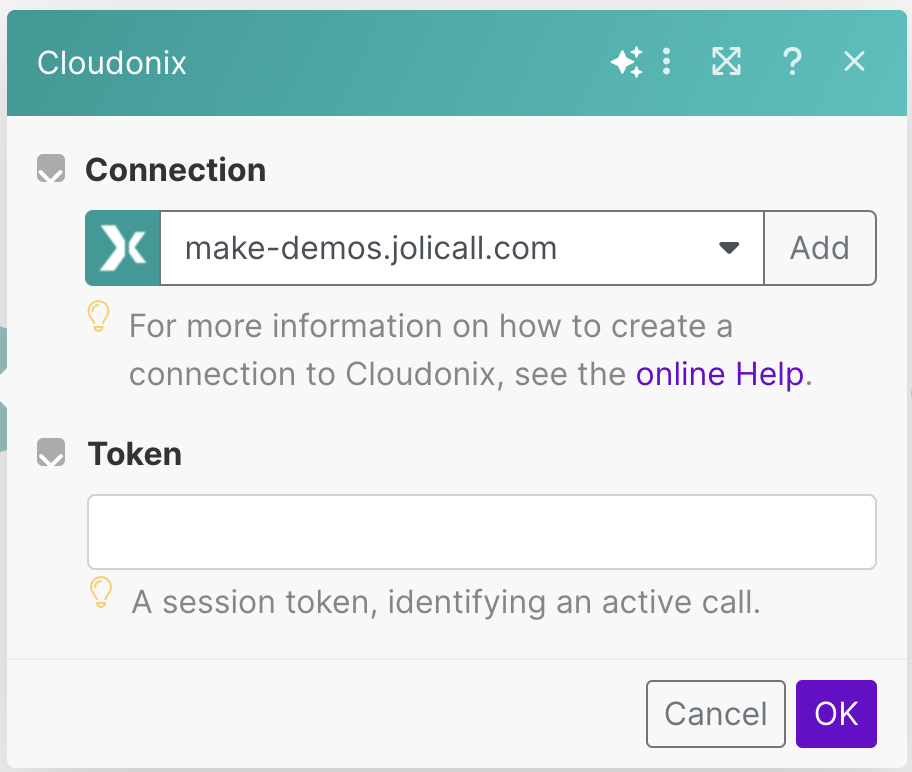The height and width of the screenshot is (772, 912).
Task: Toggle the Connection field map checkbox
Action: tap(51, 169)
